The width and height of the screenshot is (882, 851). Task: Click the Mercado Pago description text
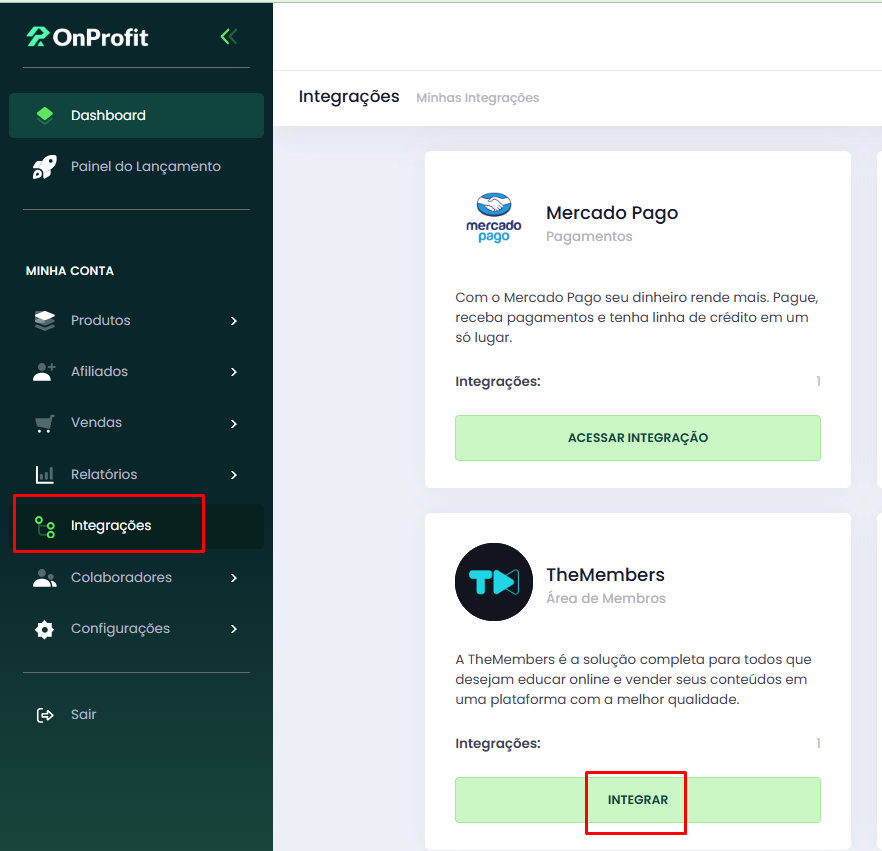click(x=637, y=317)
